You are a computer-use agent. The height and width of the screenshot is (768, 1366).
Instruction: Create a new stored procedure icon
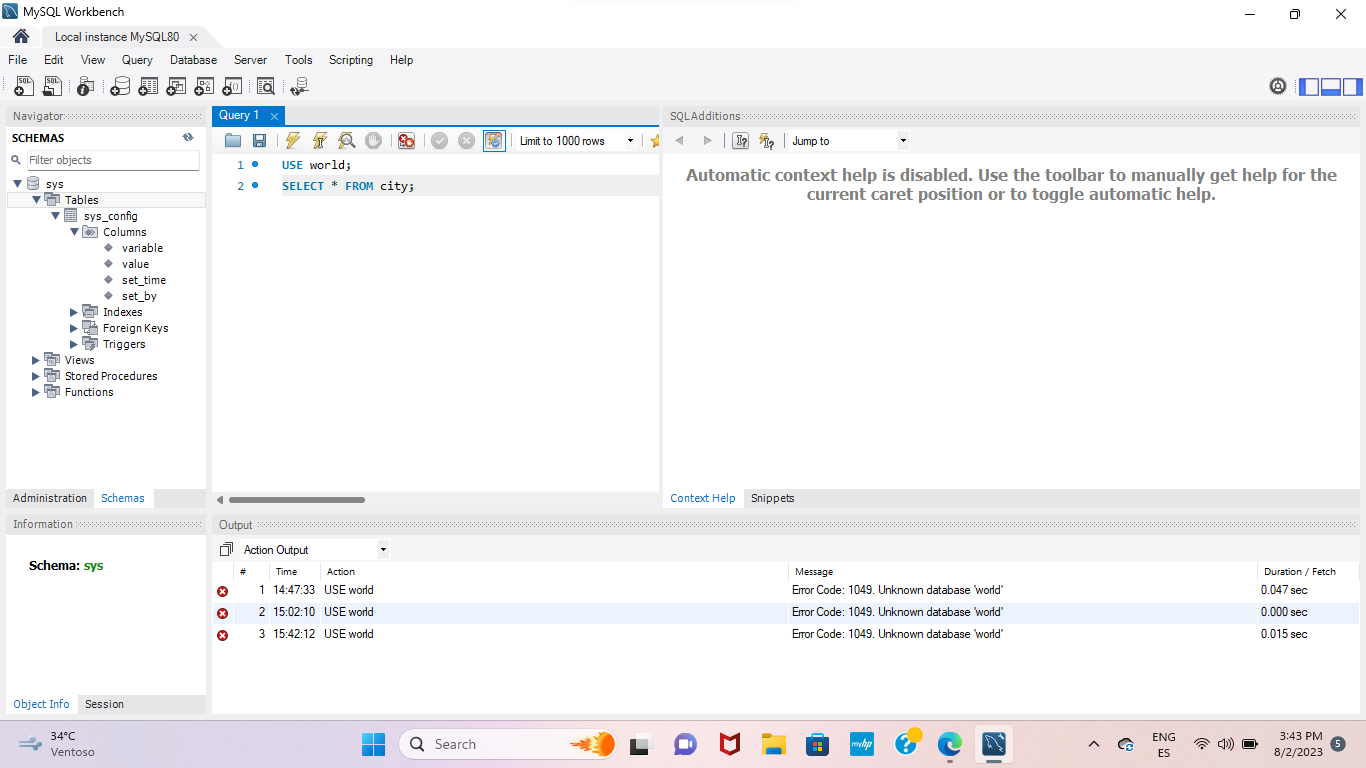pyautogui.click(x=204, y=87)
